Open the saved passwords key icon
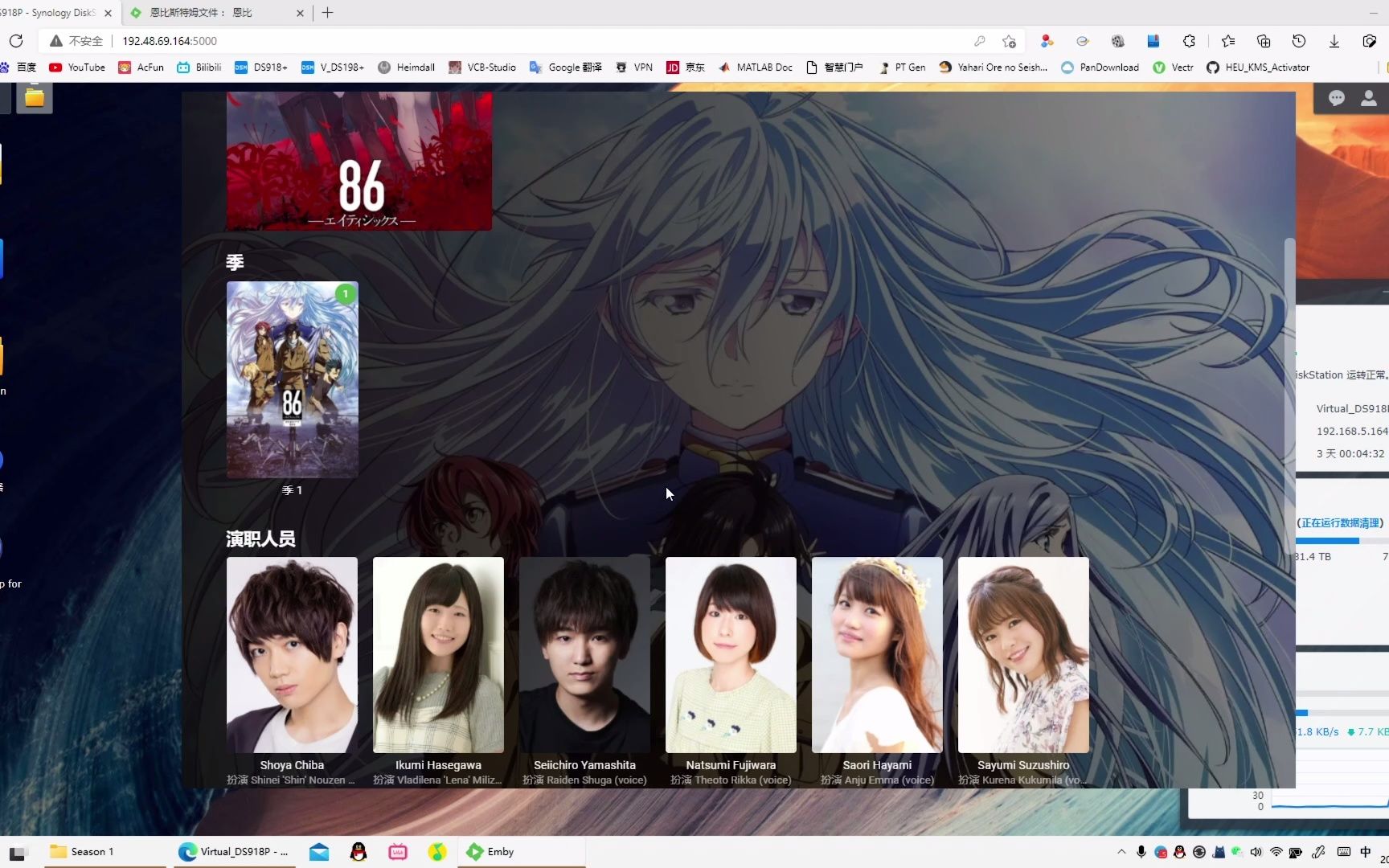This screenshot has width=1389, height=868. pyautogui.click(x=979, y=41)
